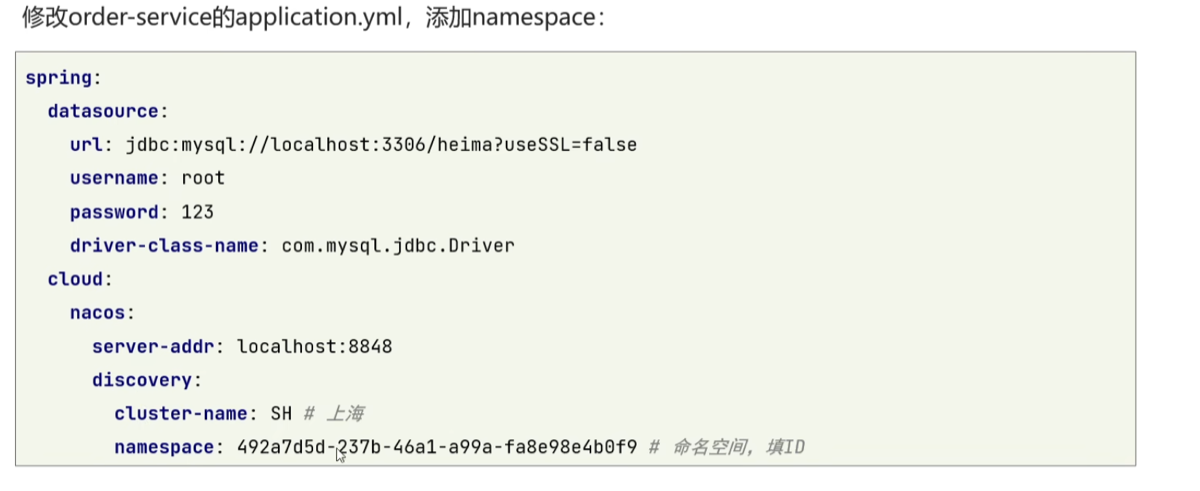Click the jdbc mysql url value
The width and height of the screenshot is (1200, 491).
tap(381, 145)
